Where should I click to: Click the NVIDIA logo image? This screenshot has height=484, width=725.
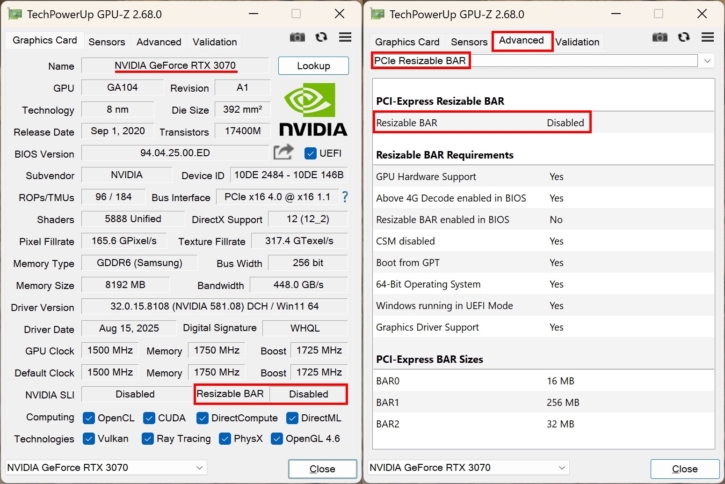(x=312, y=110)
